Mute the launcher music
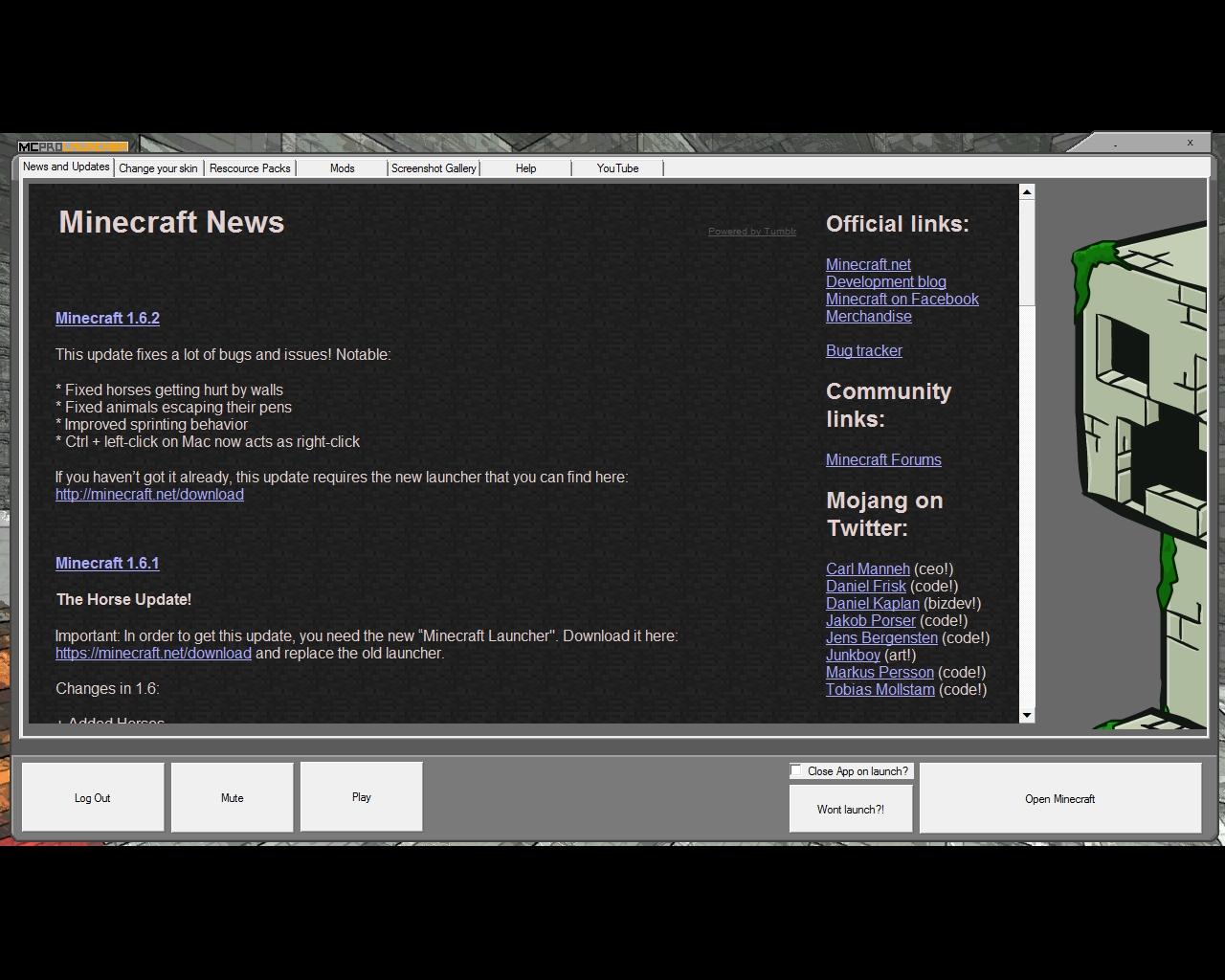The height and width of the screenshot is (980, 1225). [x=232, y=796]
